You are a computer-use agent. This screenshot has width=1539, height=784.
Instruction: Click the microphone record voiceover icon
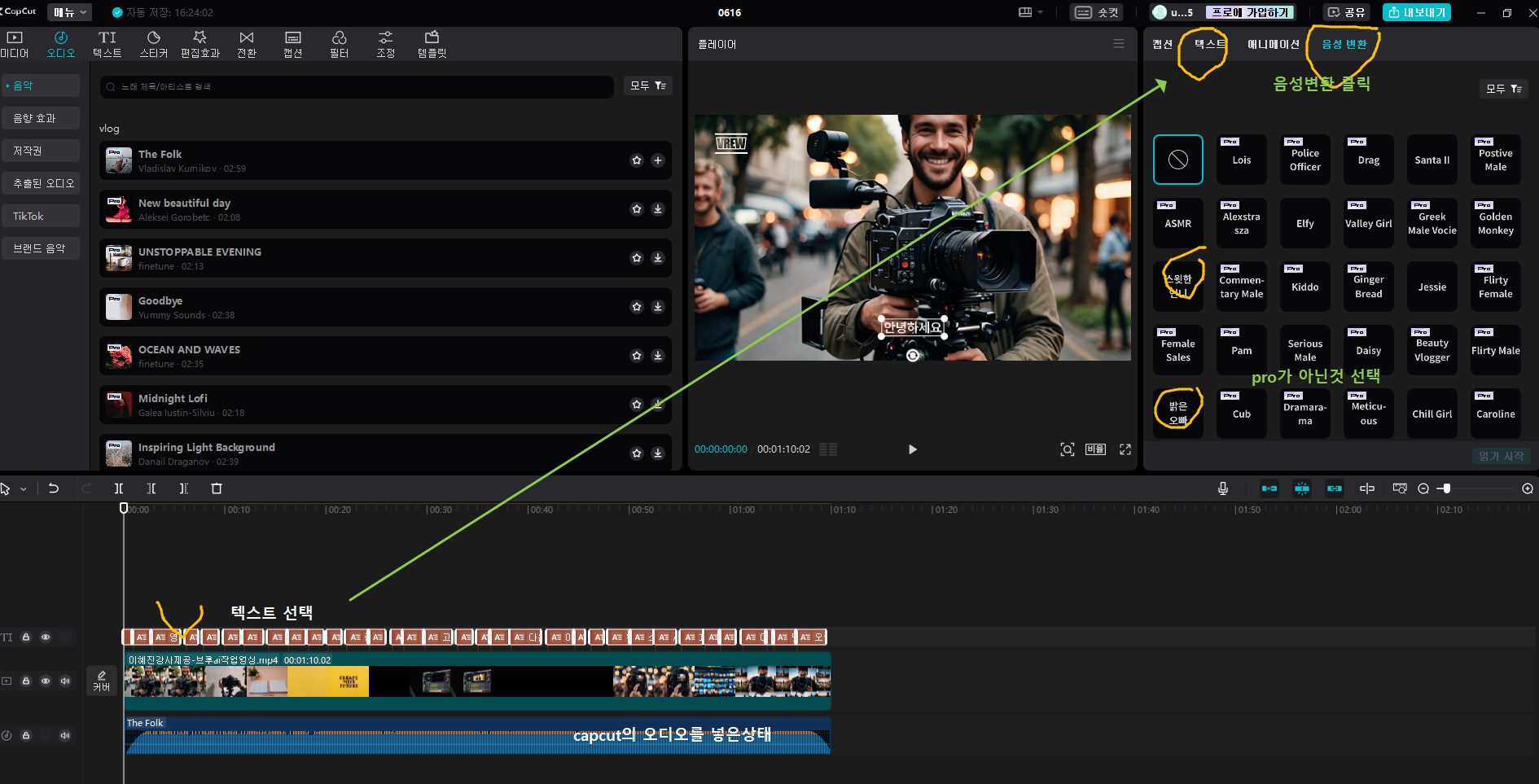click(x=1222, y=488)
